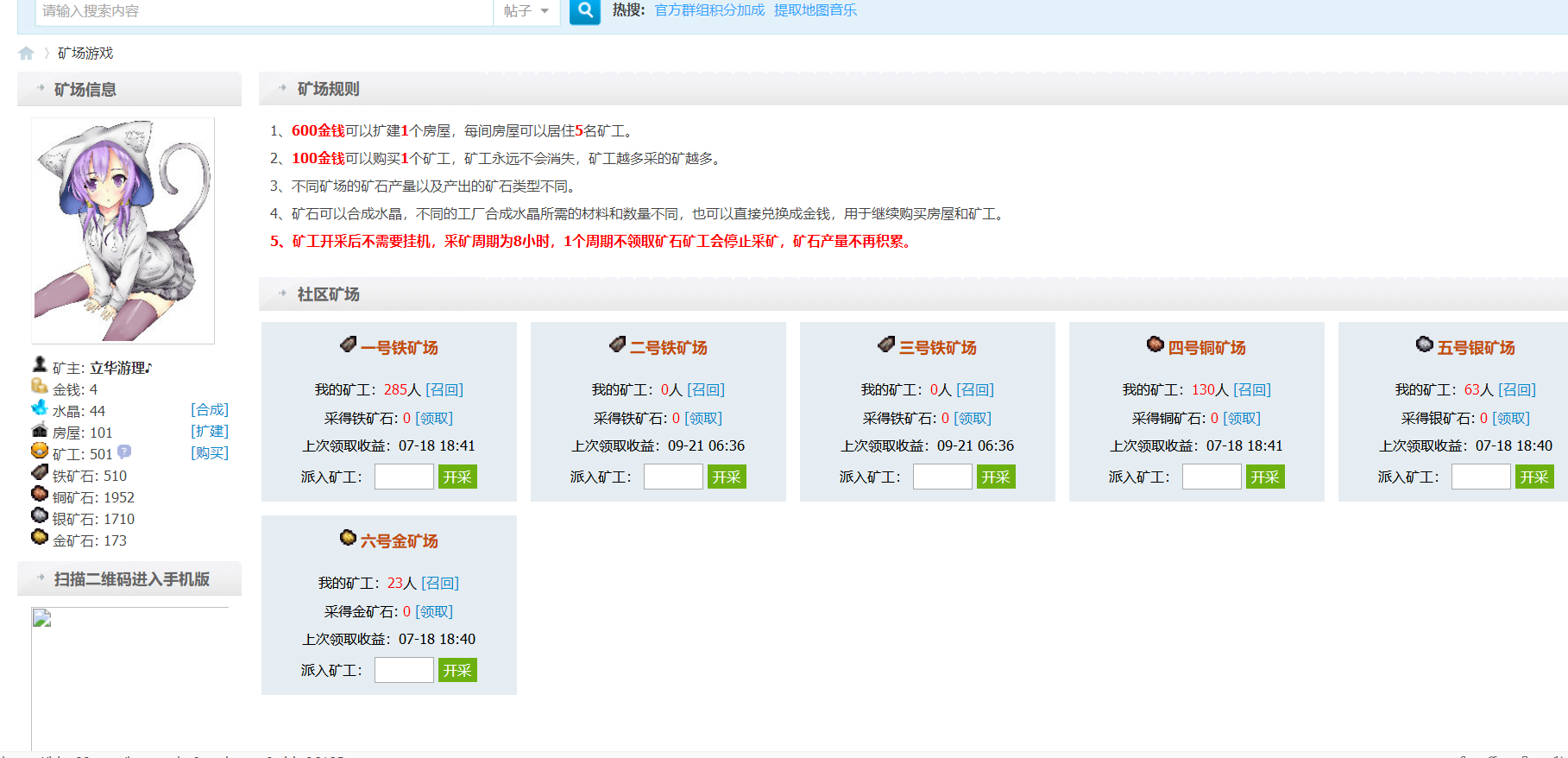The width and height of the screenshot is (1568, 758).
Task: Click the [合成] crystal synthesis link
Action: pos(210,410)
